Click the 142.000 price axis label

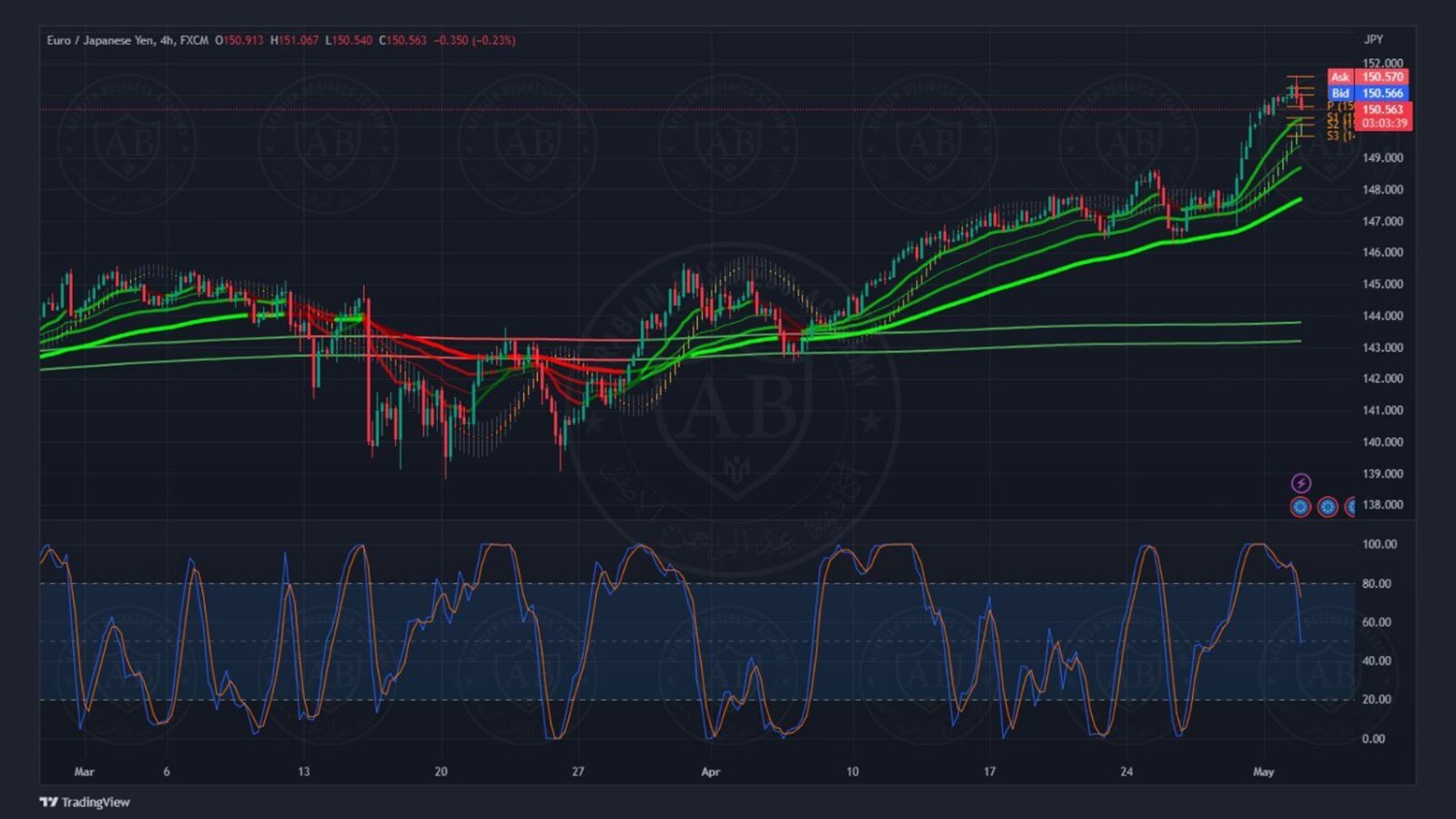pos(1382,378)
